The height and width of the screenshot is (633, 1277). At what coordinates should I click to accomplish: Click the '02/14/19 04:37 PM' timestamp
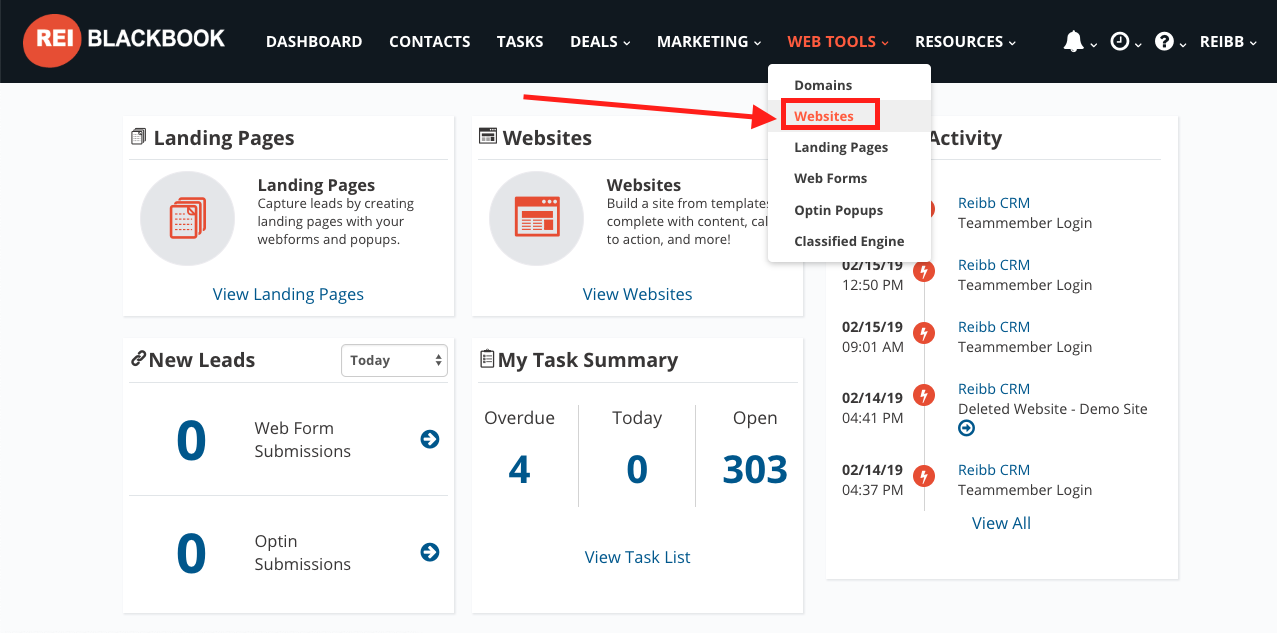coord(873,480)
